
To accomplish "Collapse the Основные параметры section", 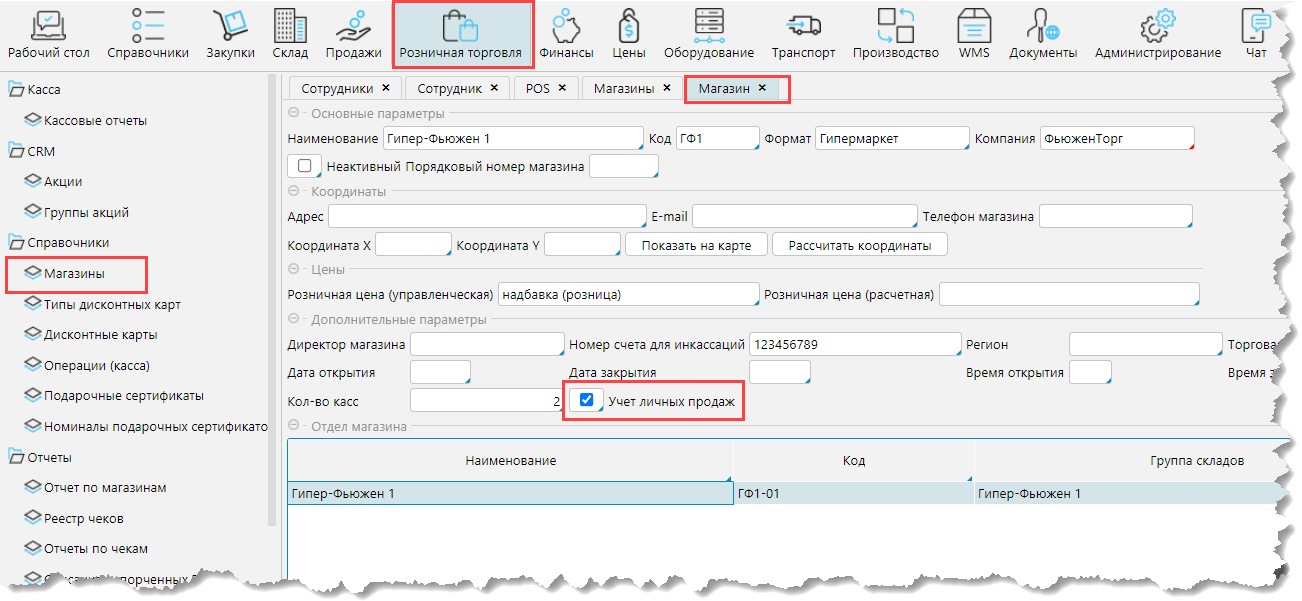I will tap(294, 114).
